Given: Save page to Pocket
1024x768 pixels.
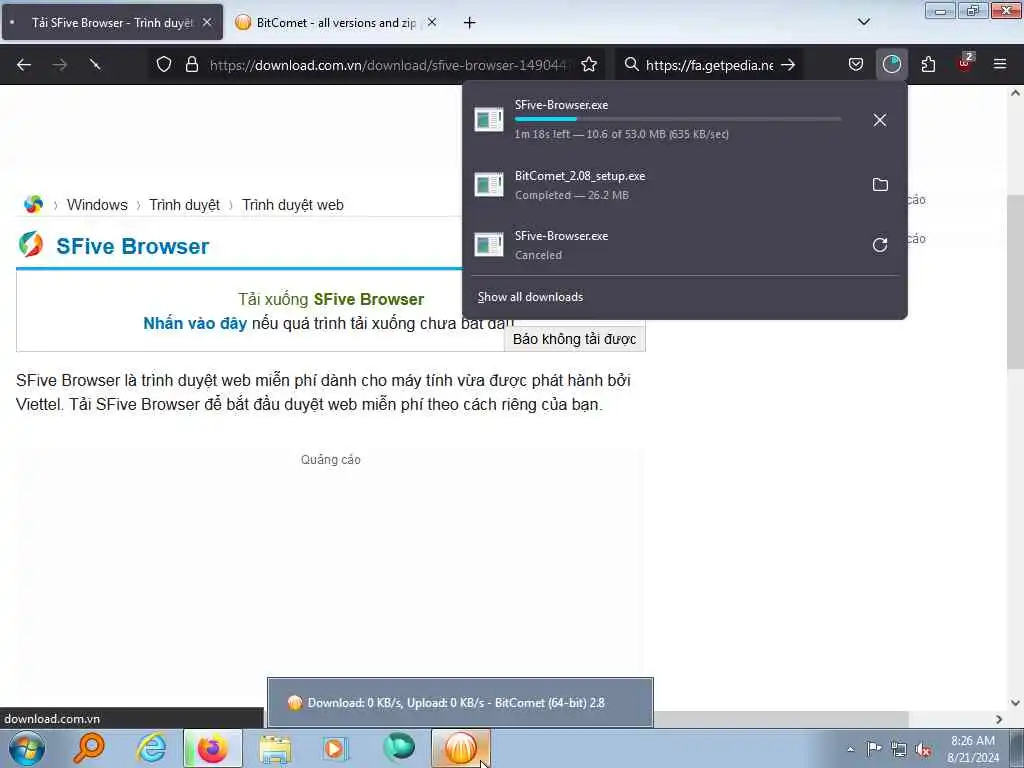Looking at the screenshot, I should click(x=856, y=65).
